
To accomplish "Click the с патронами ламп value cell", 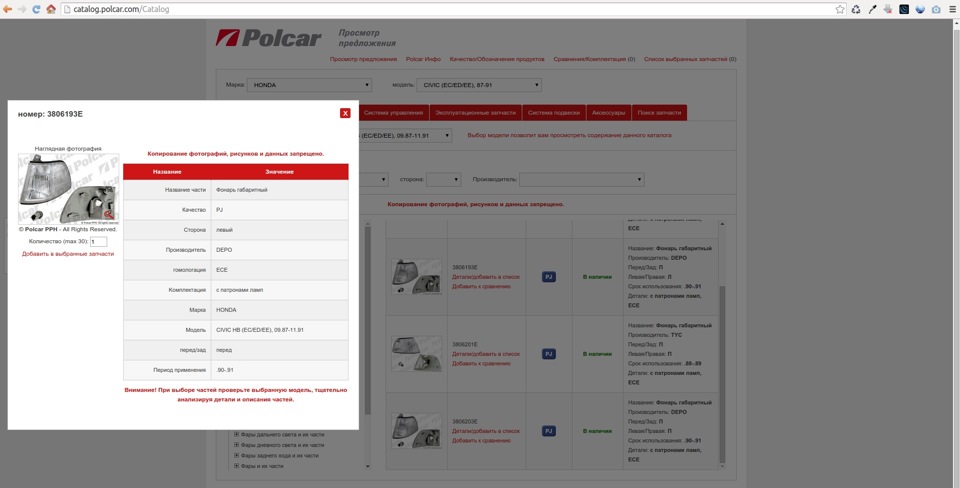I will [x=280, y=290].
